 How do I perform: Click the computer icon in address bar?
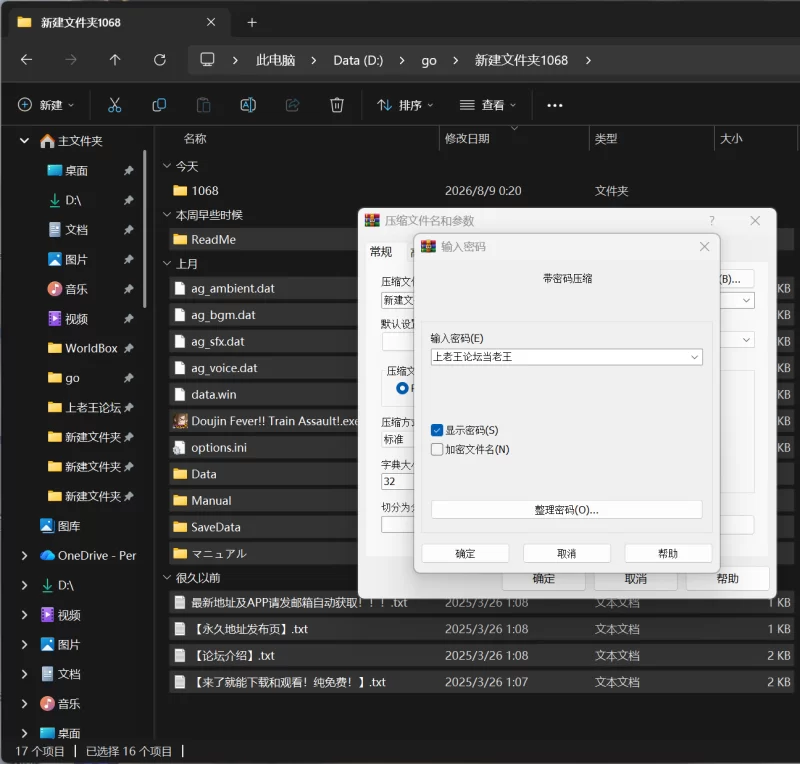point(207,60)
